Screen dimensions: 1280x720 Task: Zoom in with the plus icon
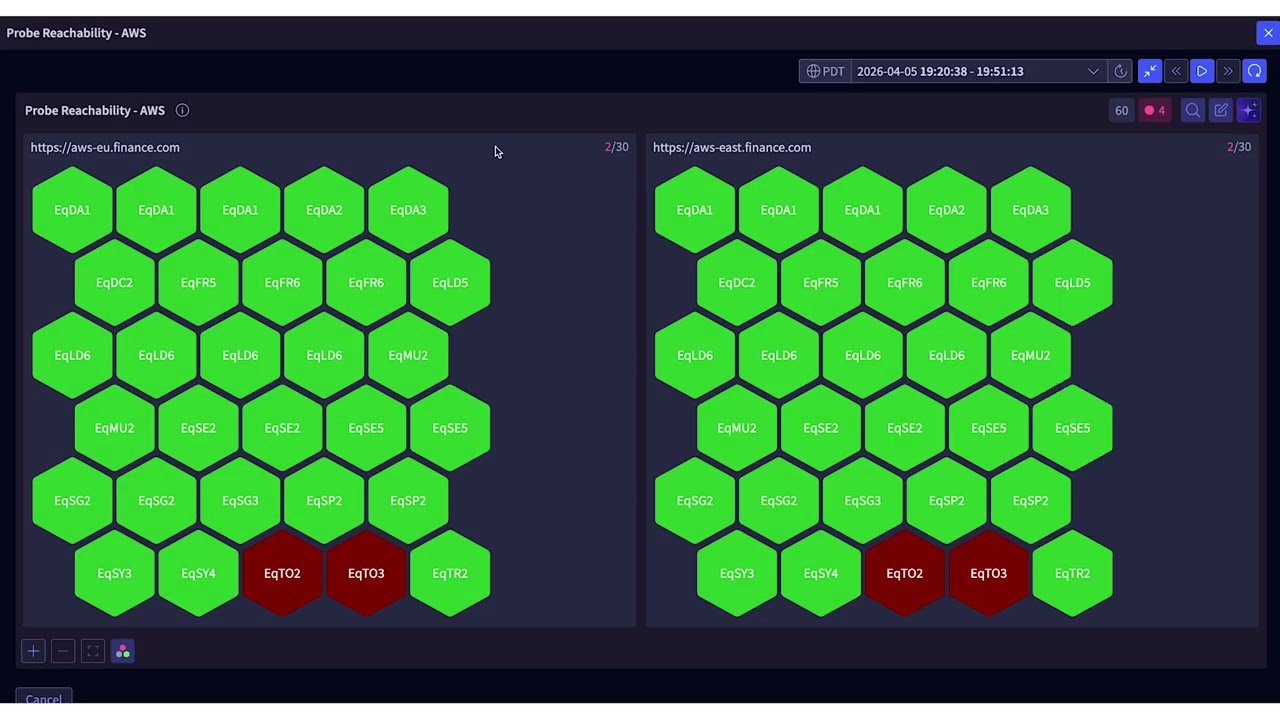click(x=33, y=652)
